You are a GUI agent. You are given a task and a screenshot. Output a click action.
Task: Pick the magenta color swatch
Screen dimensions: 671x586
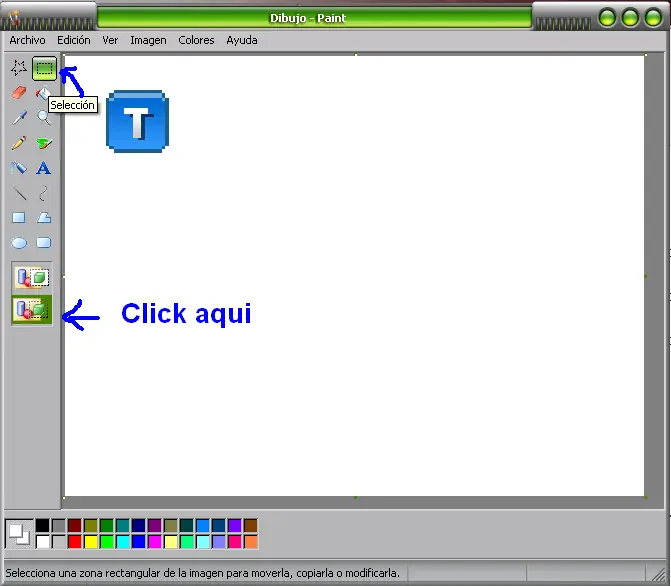154,542
